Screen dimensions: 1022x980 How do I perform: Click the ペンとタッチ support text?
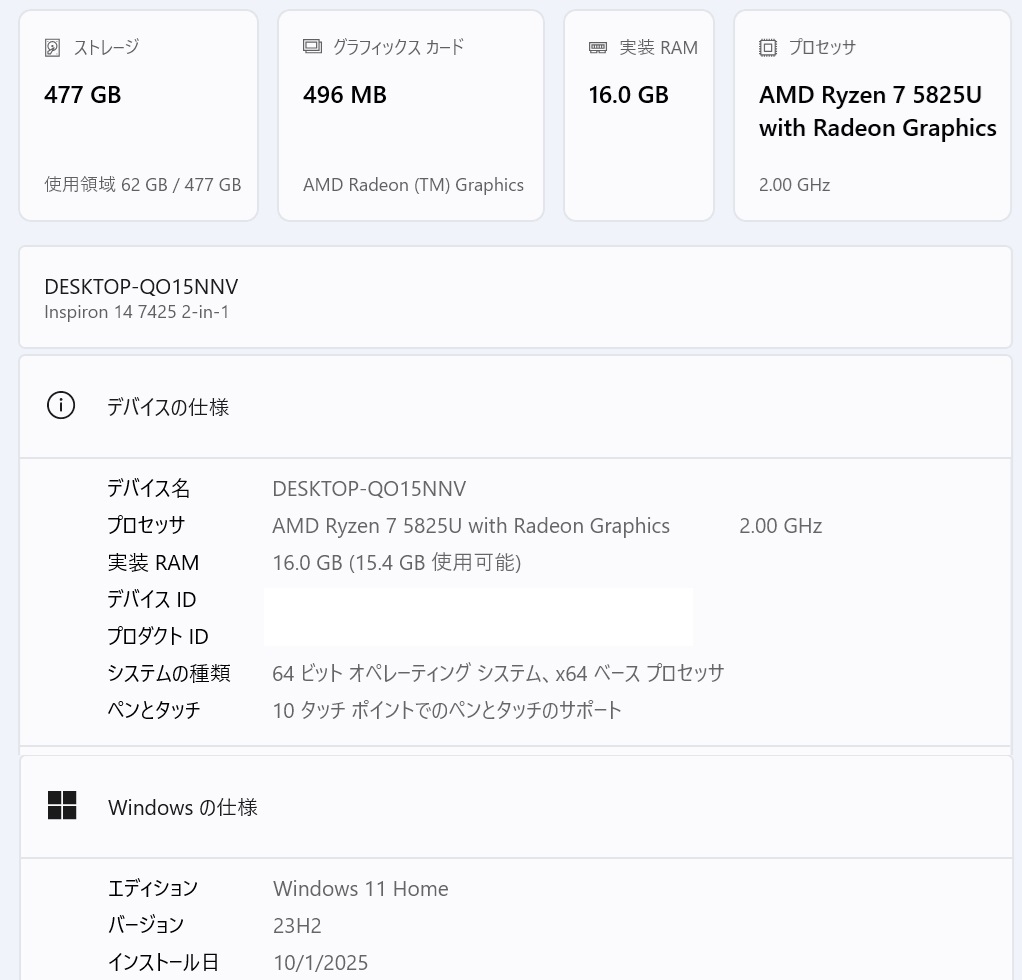click(x=447, y=710)
